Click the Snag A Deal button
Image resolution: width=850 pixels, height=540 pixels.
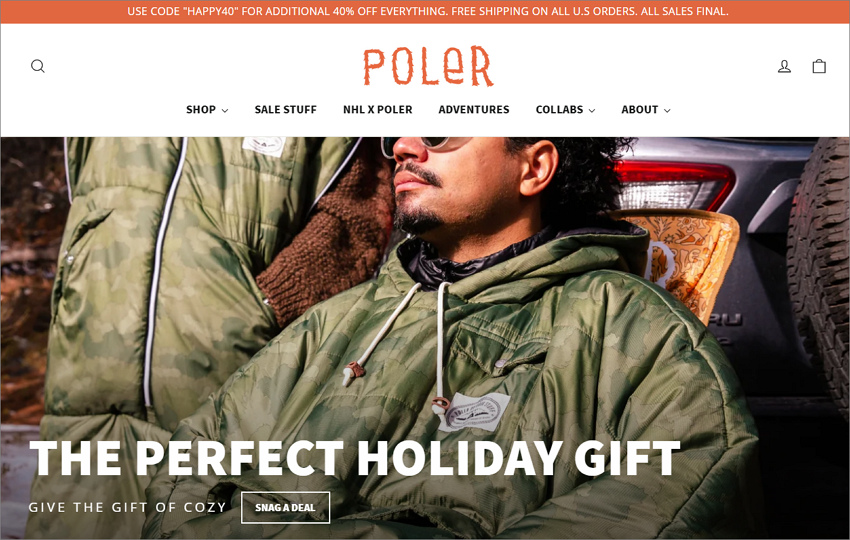285,507
